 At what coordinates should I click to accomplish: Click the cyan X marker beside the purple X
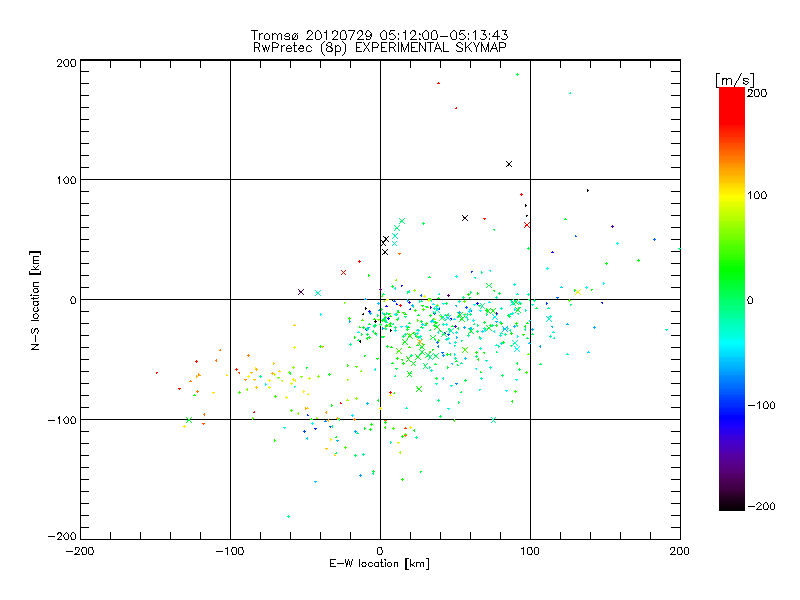(318, 293)
